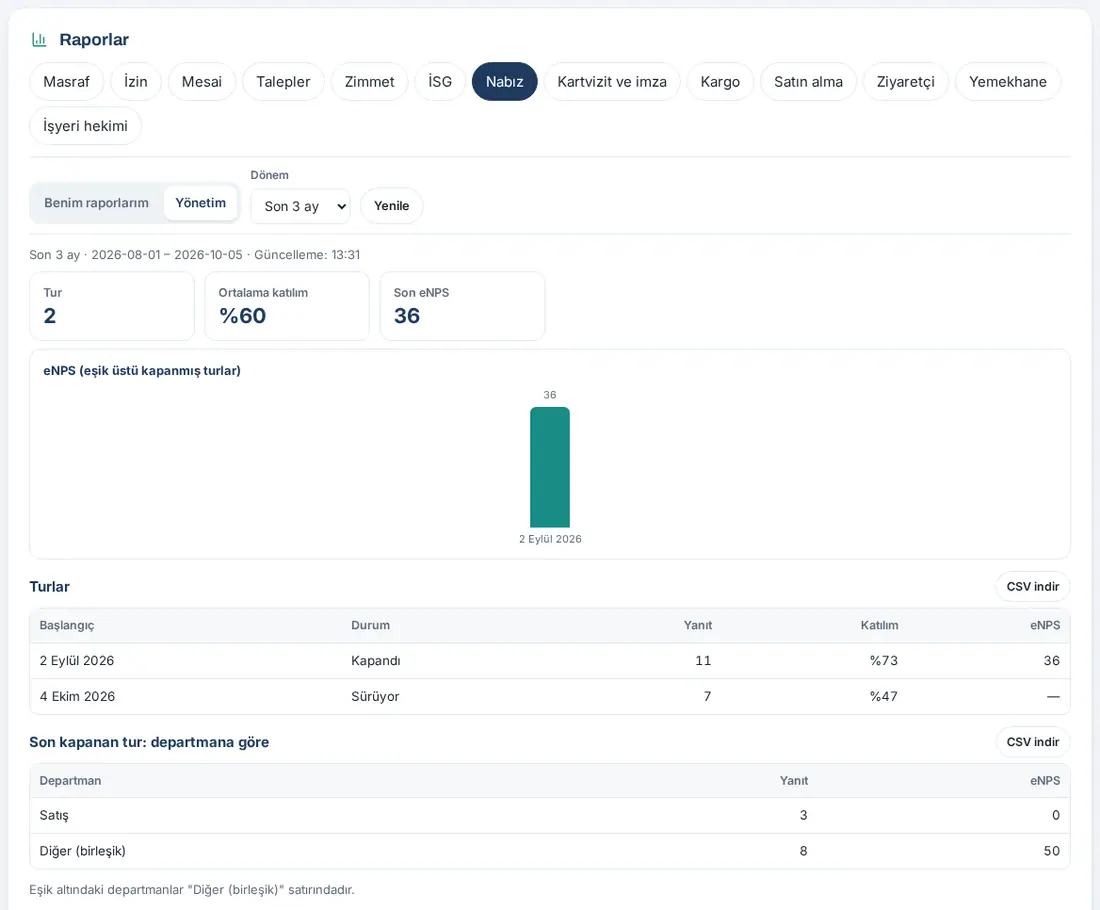Viewport: 1100px width, 910px height.
Task: Click the Diğer (birleşik) department row
Action: 550,851
